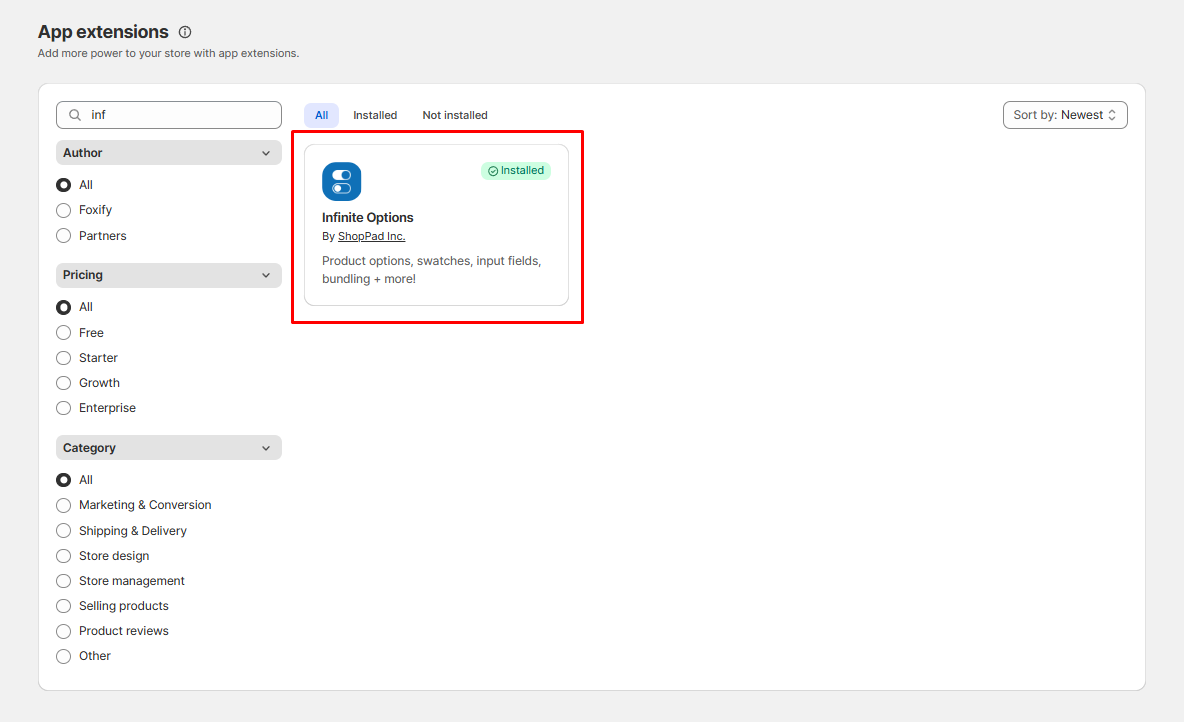This screenshot has width=1184, height=722.
Task: Choose the Product reviews category
Action: tap(64, 631)
